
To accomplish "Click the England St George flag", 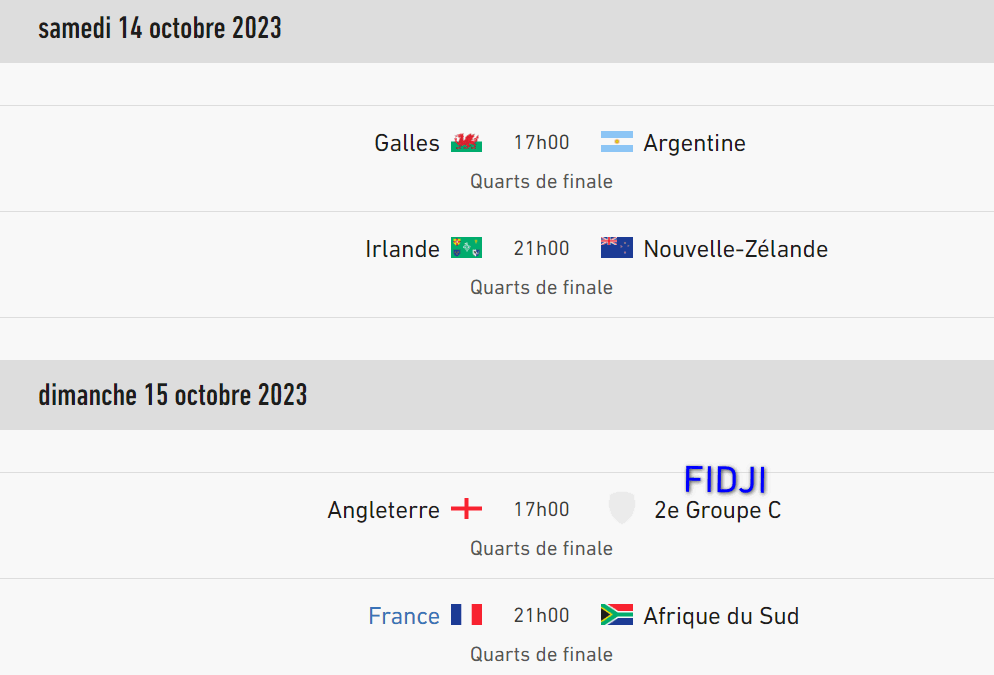I will tap(466, 509).
